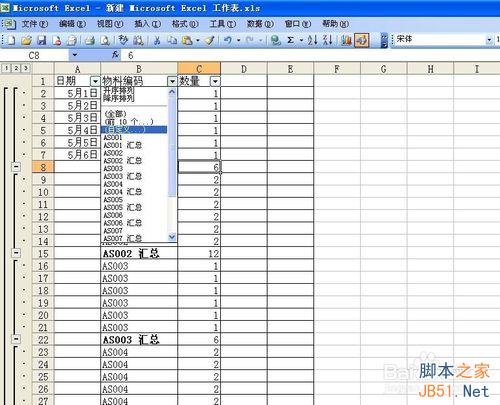
Task: Open the 帮助 menu
Action: coord(335,24)
